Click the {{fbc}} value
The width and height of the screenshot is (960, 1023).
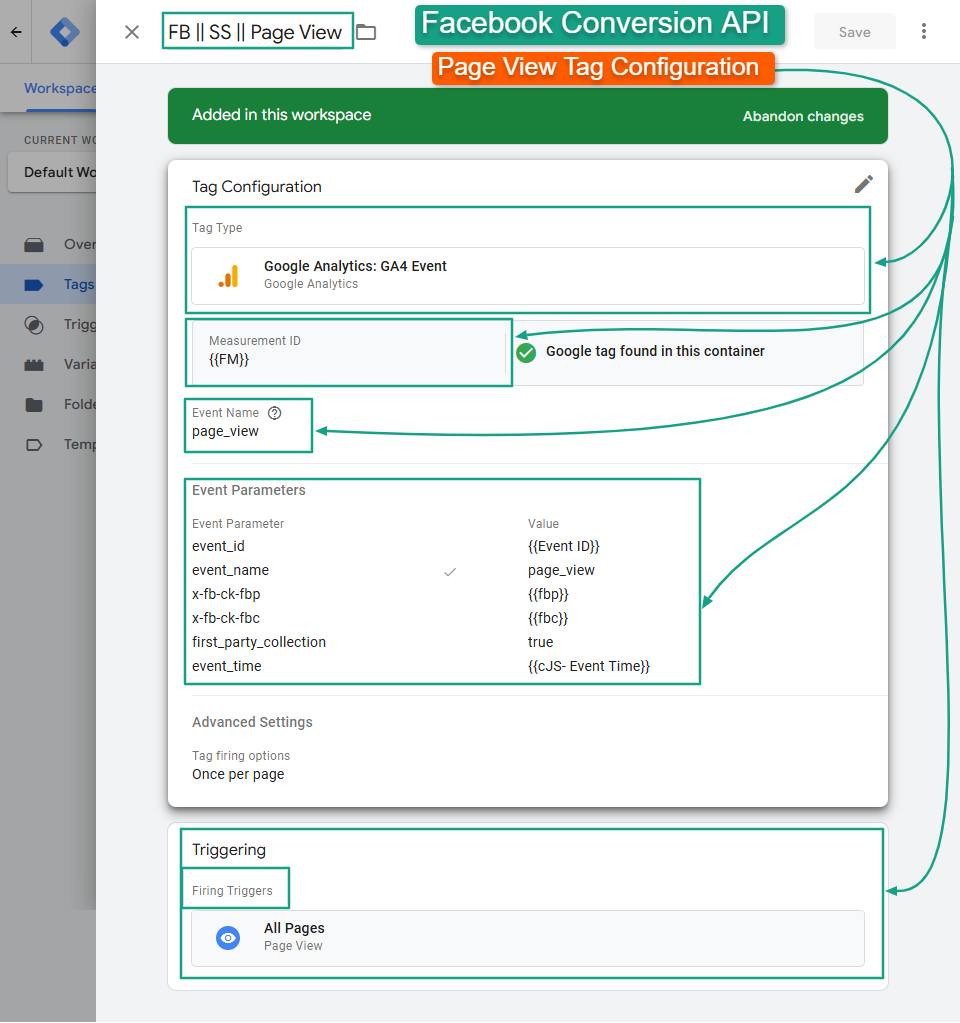[548, 618]
